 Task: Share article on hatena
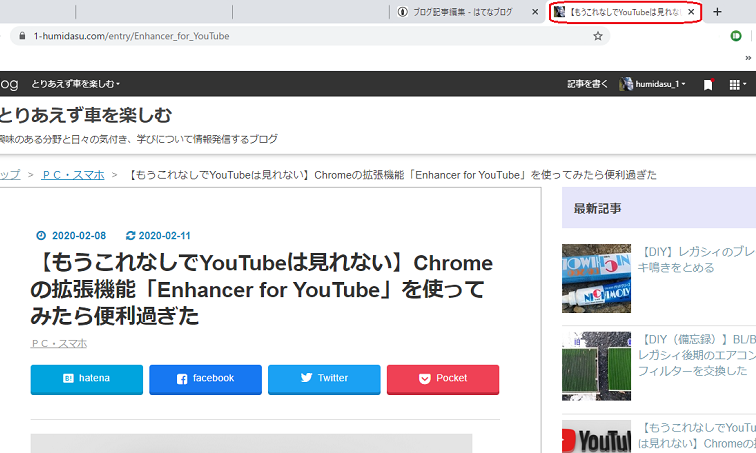pyautogui.click(x=87, y=379)
